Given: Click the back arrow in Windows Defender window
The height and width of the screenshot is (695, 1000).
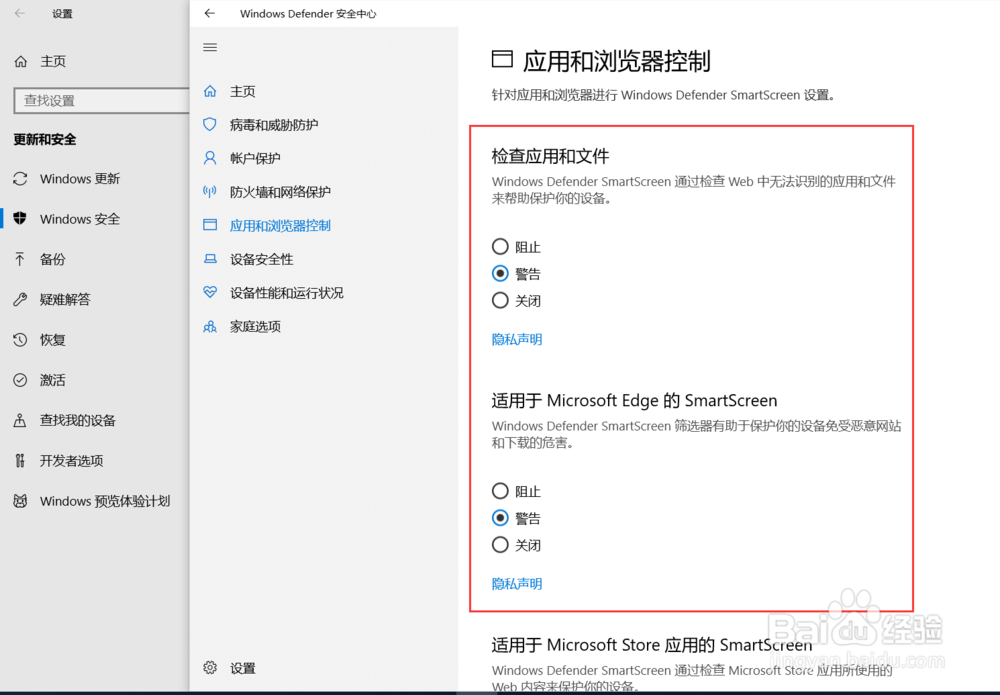Looking at the screenshot, I should [210, 13].
